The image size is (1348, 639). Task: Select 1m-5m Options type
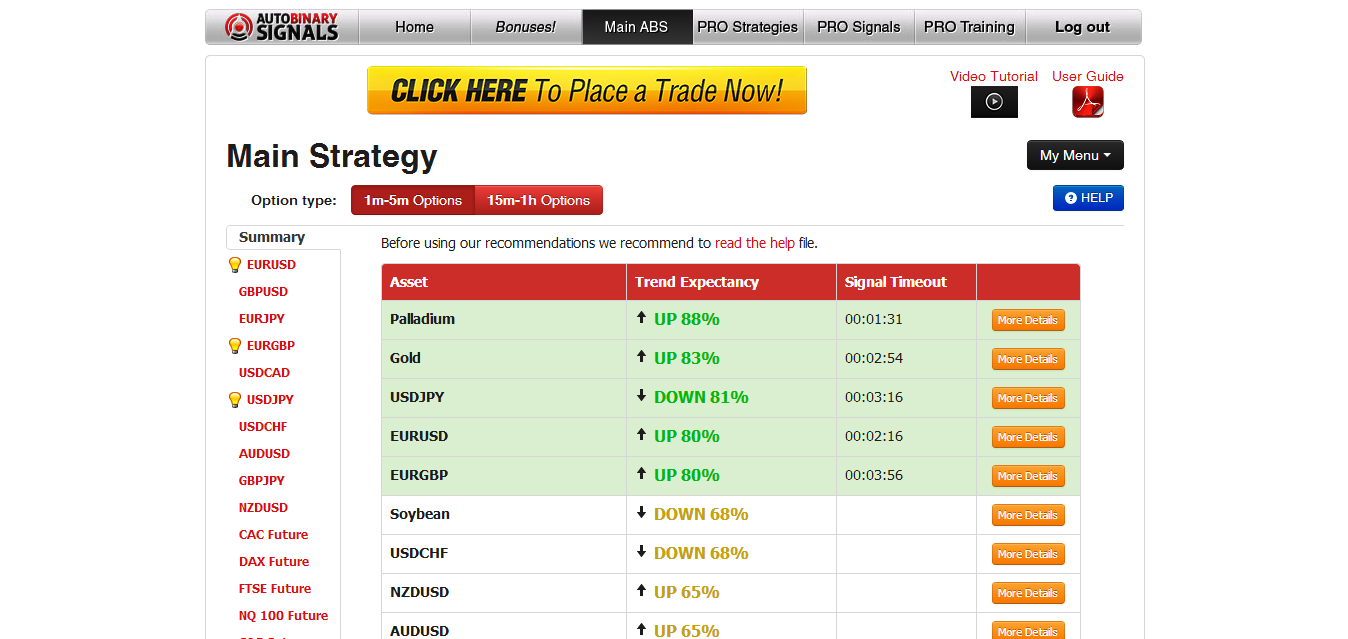tap(413, 200)
